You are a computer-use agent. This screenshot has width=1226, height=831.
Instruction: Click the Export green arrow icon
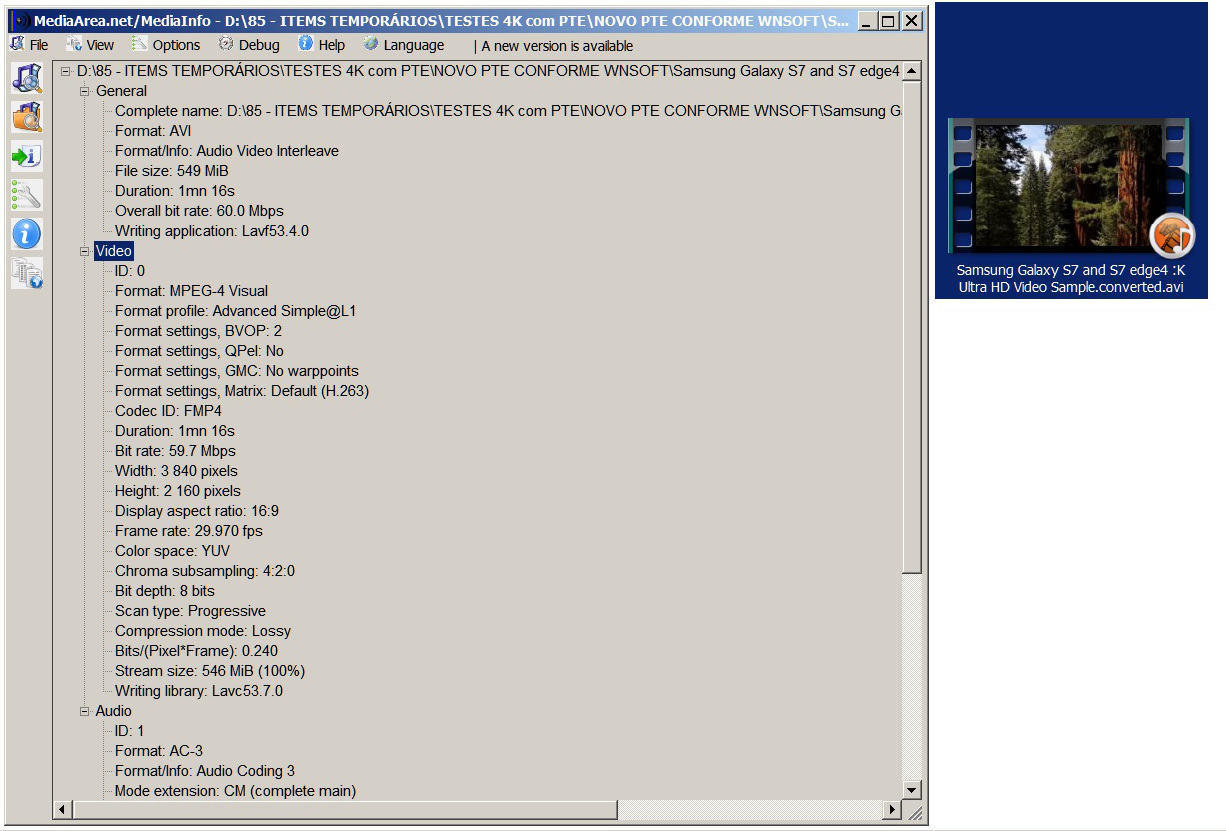tap(27, 156)
